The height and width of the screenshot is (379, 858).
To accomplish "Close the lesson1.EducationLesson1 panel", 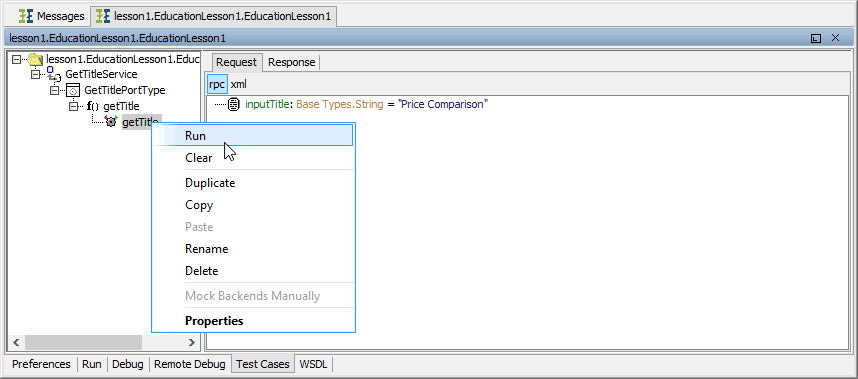I will [x=836, y=38].
